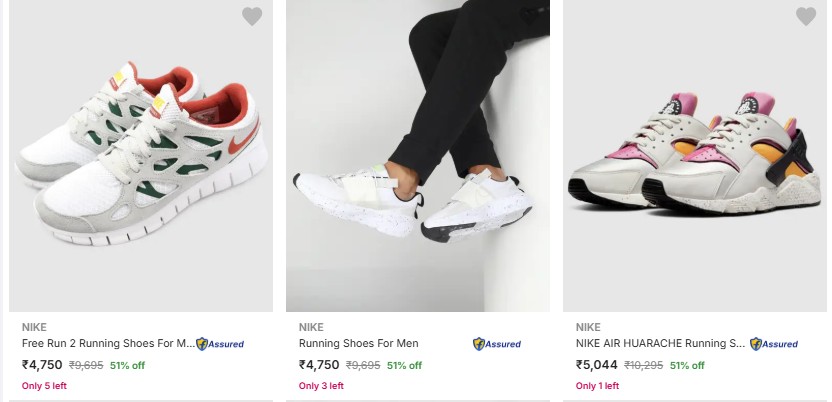This screenshot has width=832, height=402.
Task: Click the Only 1 left stock notice
Action: (x=598, y=386)
